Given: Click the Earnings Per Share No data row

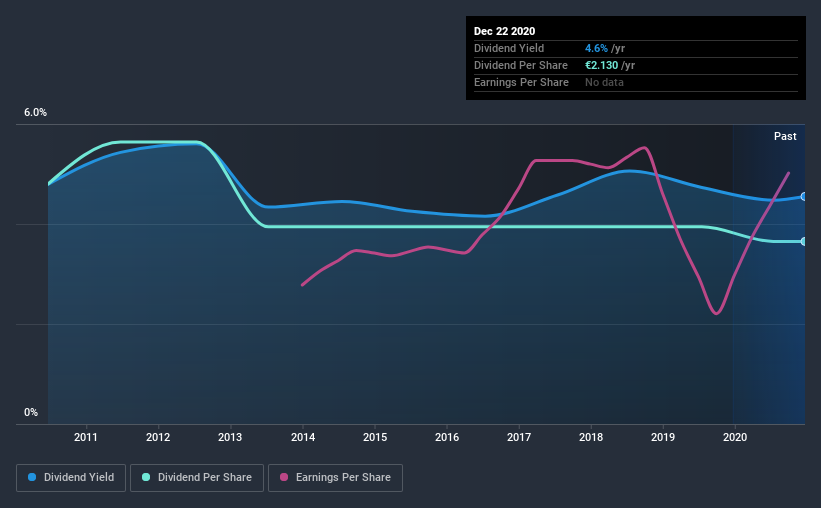Looking at the screenshot, I should coord(636,82).
